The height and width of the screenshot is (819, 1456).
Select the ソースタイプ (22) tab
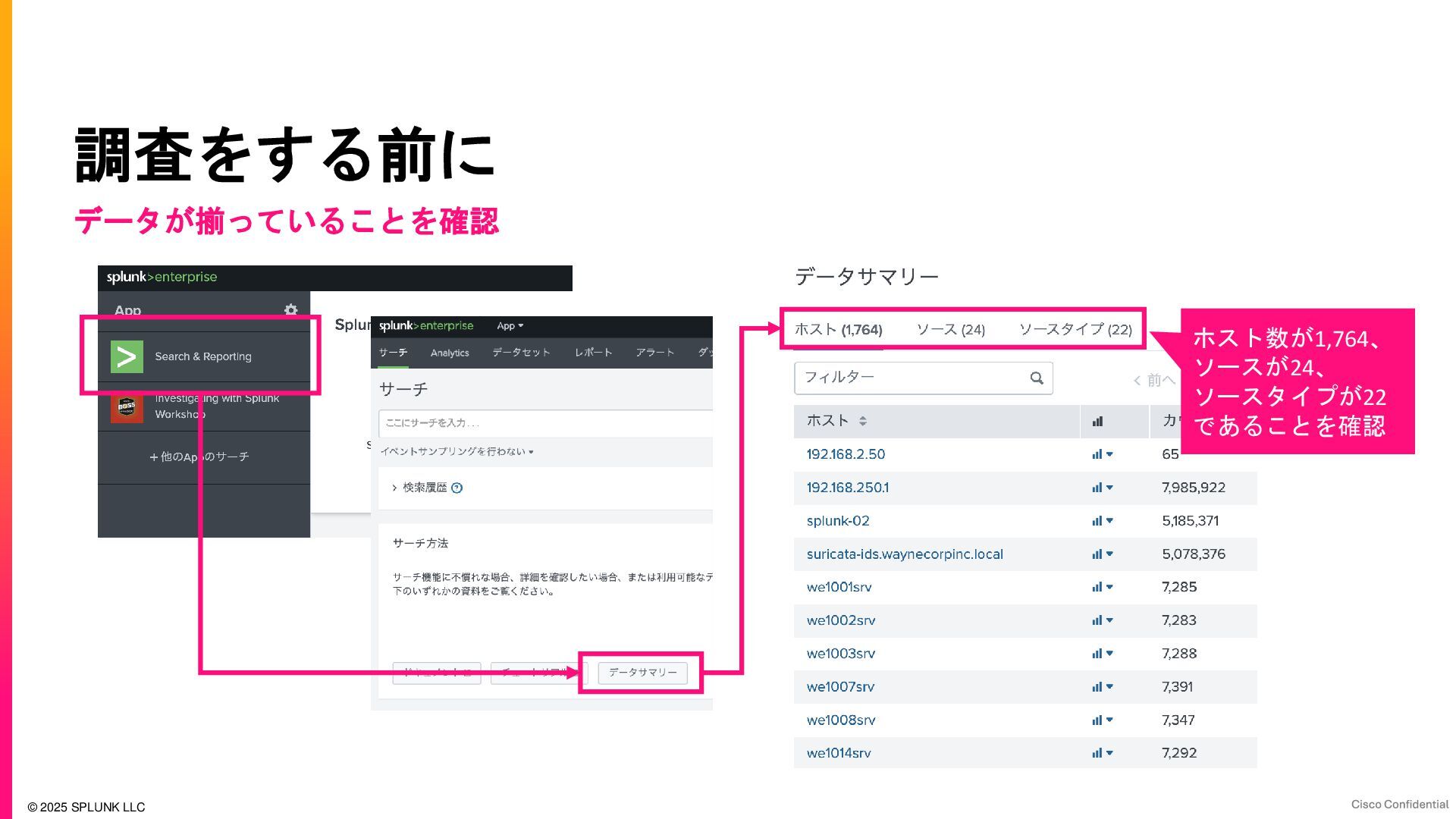tap(1075, 330)
